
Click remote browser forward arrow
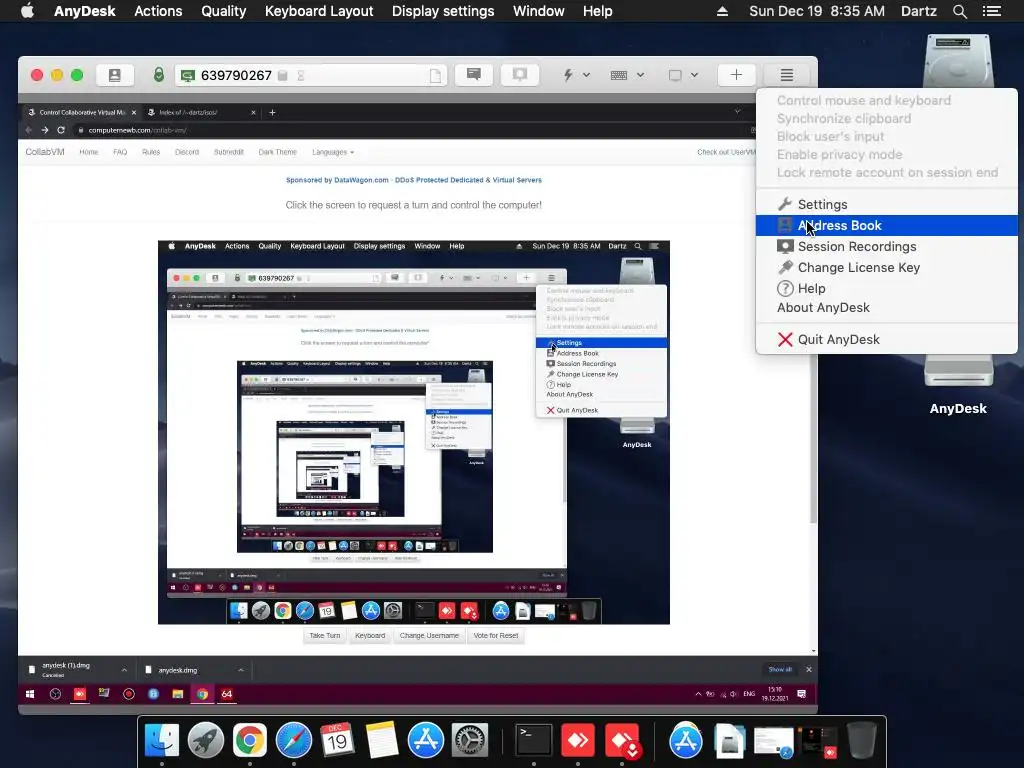click(44, 130)
